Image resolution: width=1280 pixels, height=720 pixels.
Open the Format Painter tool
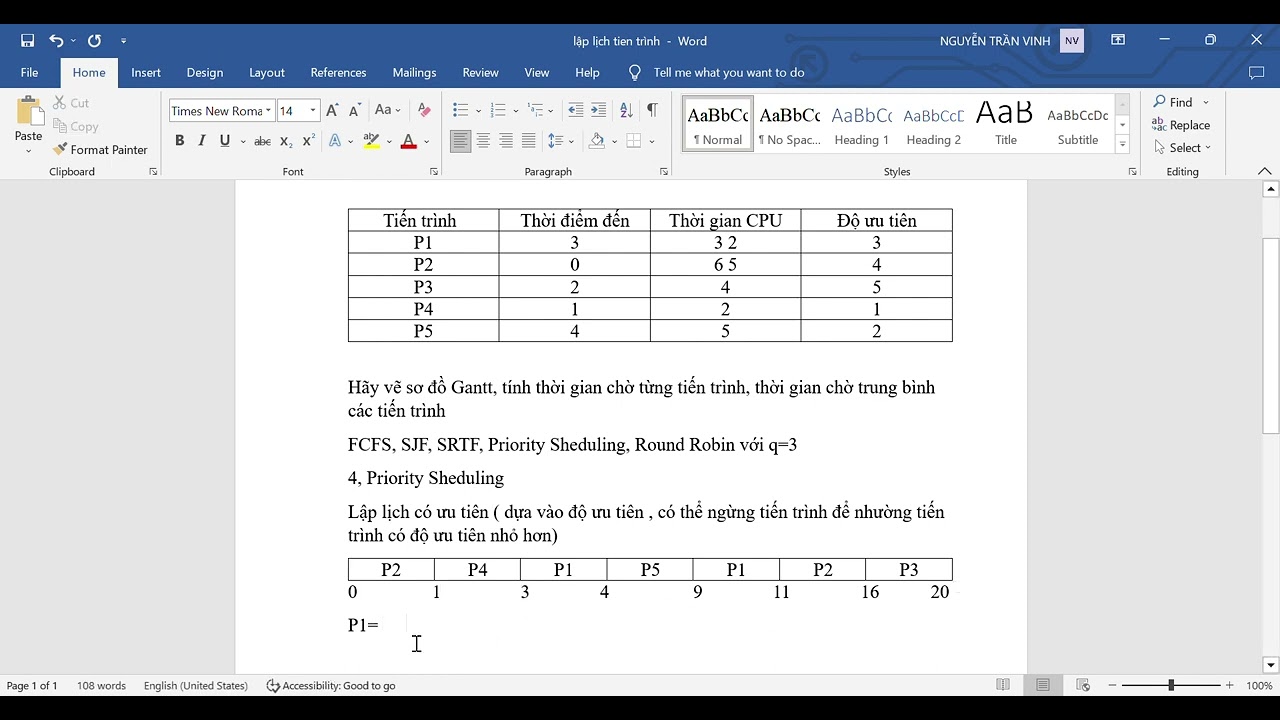click(x=100, y=149)
